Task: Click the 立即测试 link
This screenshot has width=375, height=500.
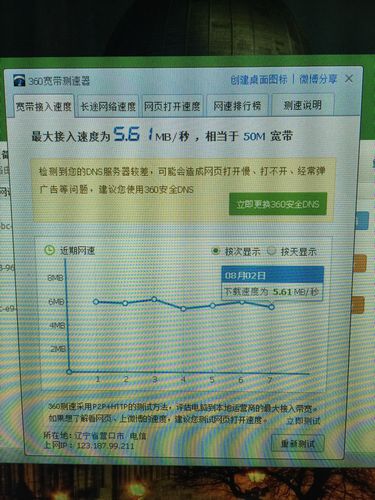Action: click(303, 421)
